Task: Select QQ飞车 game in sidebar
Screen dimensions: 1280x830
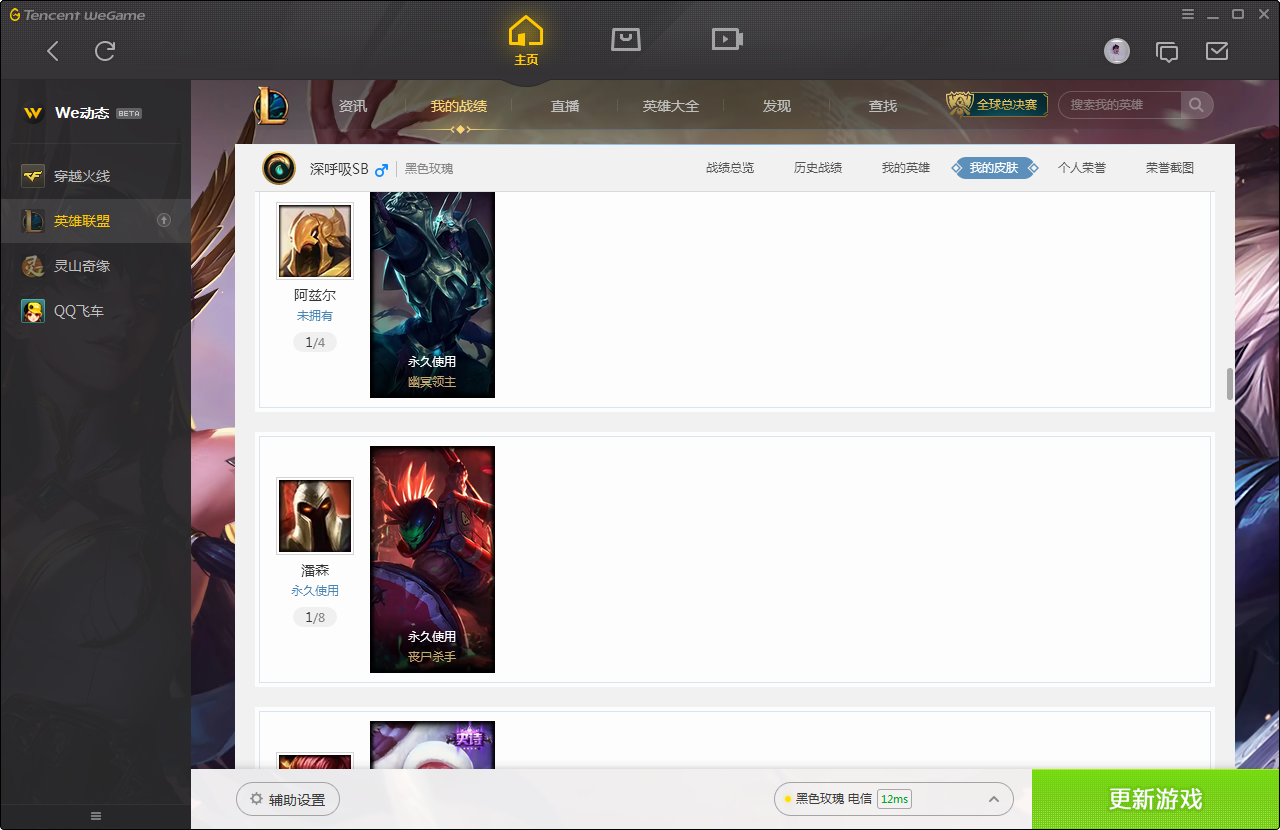Action: (x=95, y=311)
